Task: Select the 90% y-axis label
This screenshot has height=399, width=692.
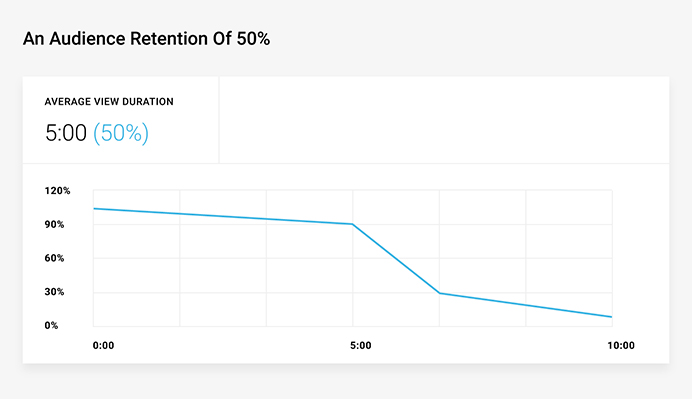Action: point(54,224)
